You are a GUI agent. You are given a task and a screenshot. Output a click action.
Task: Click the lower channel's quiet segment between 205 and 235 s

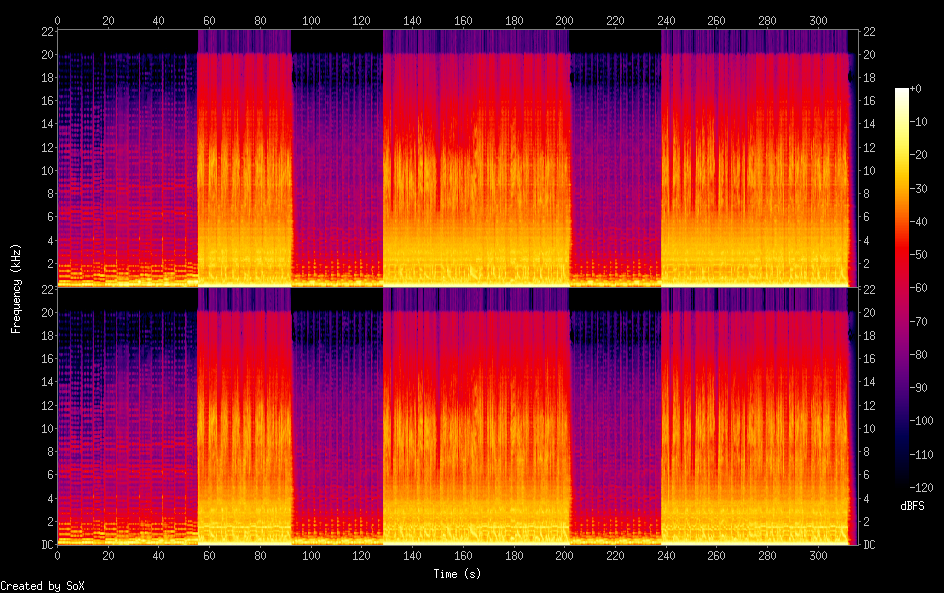point(615,420)
